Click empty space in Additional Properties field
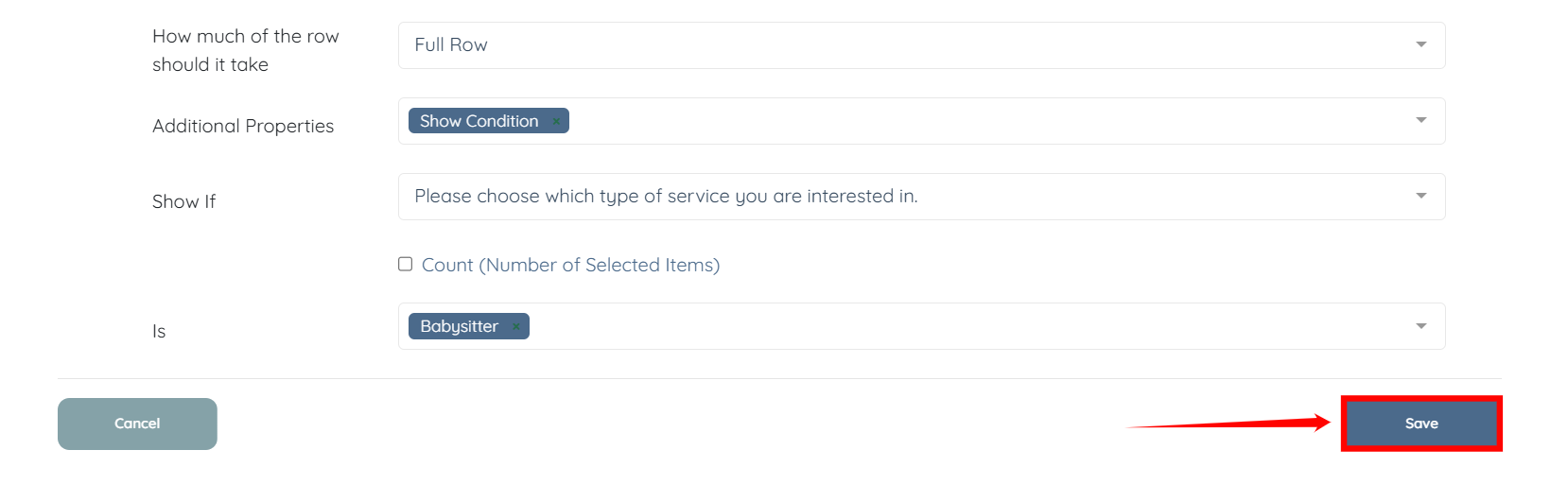This screenshot has height=502, width=1568. 946,121
